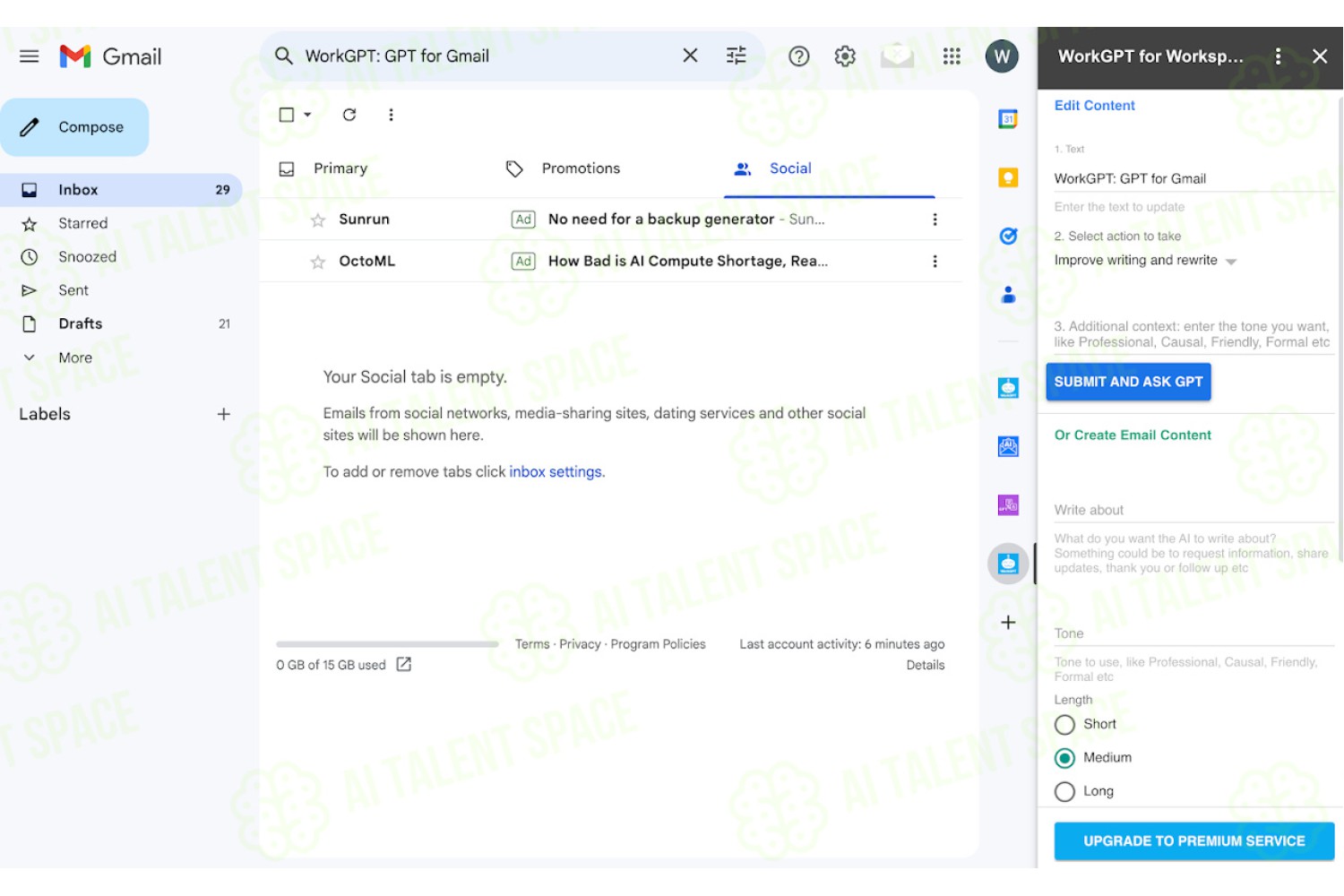
Task: Open the Support help icon
Action: click(799, 56)
